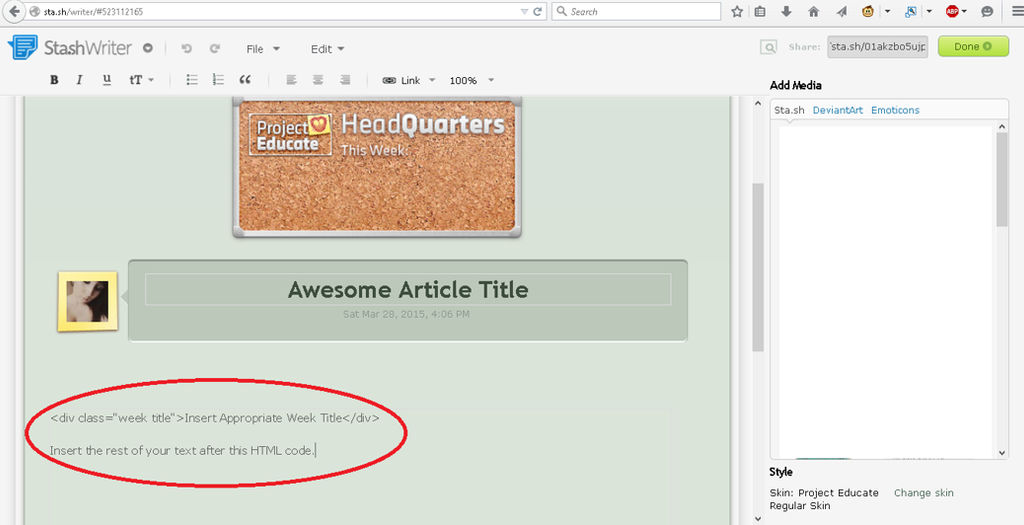Open the Edit menu
The image size is (1024, 525).
[327, 49]
